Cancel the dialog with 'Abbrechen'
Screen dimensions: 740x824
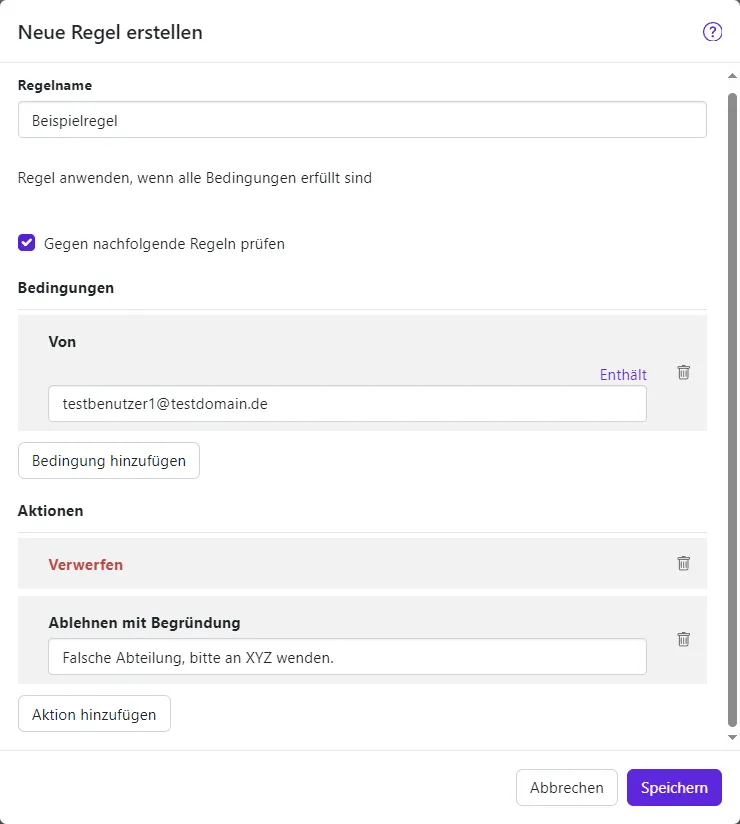[566, 787]
